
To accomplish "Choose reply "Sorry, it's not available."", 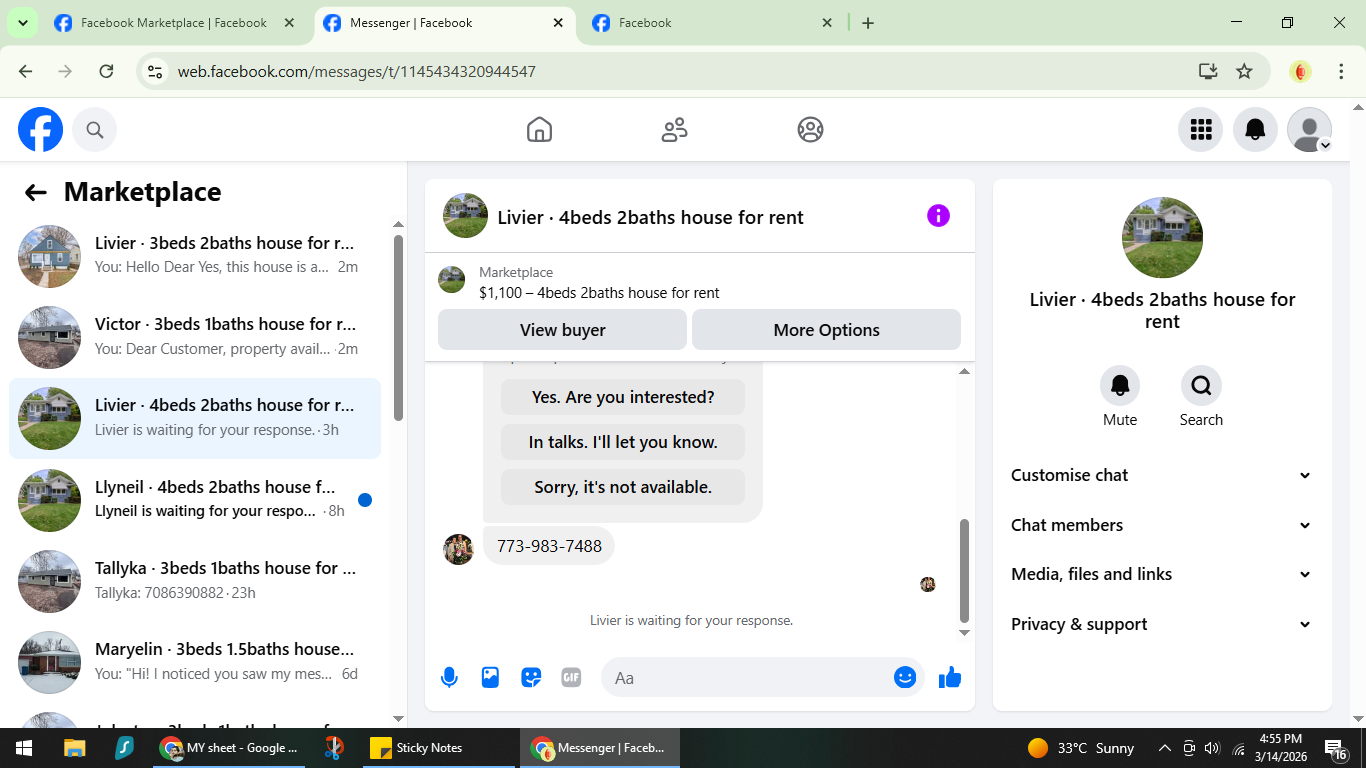I will tap(623, 487).
